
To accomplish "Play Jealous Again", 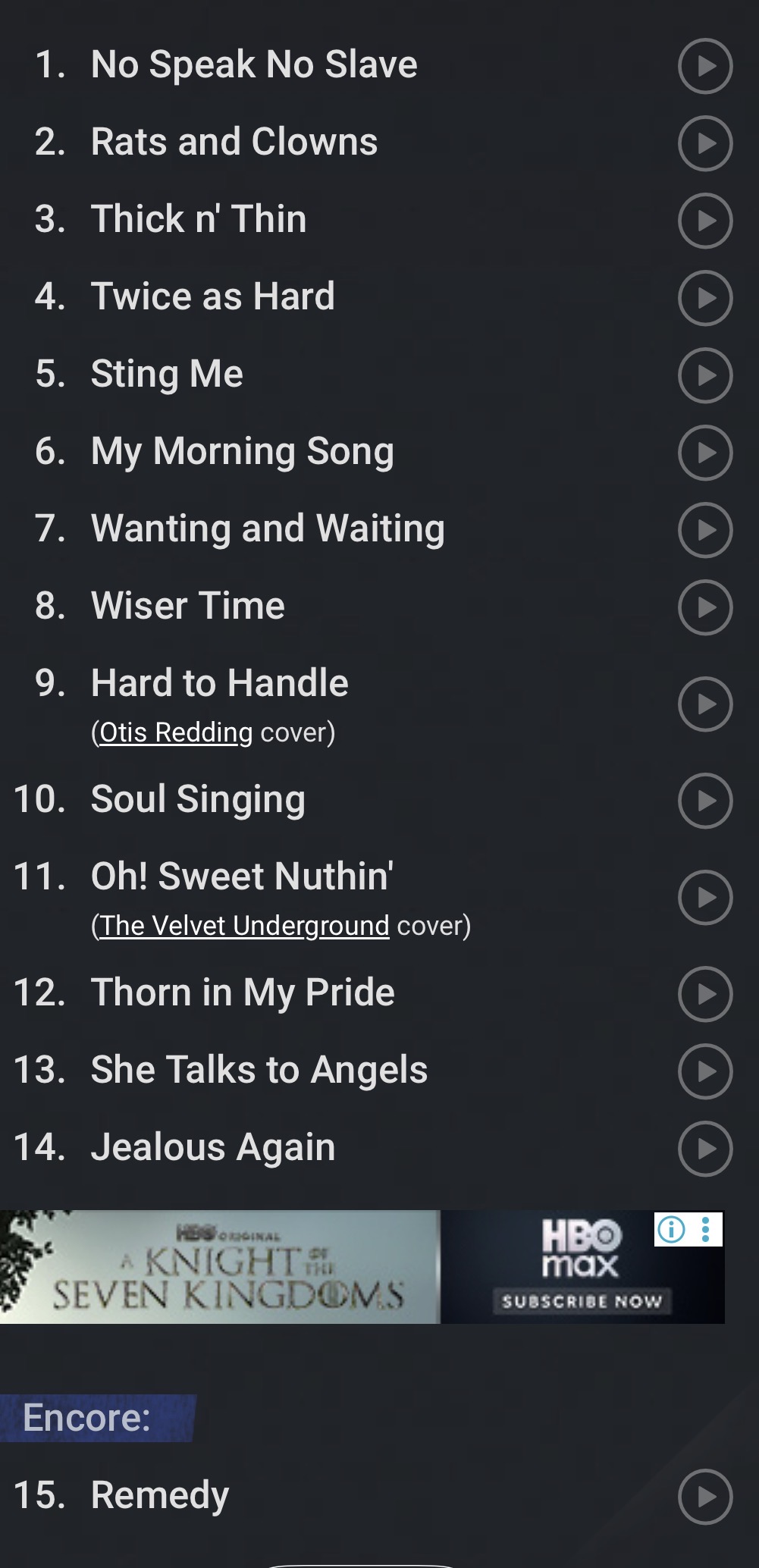I will pyautogui.click(x=704, y=1149).
